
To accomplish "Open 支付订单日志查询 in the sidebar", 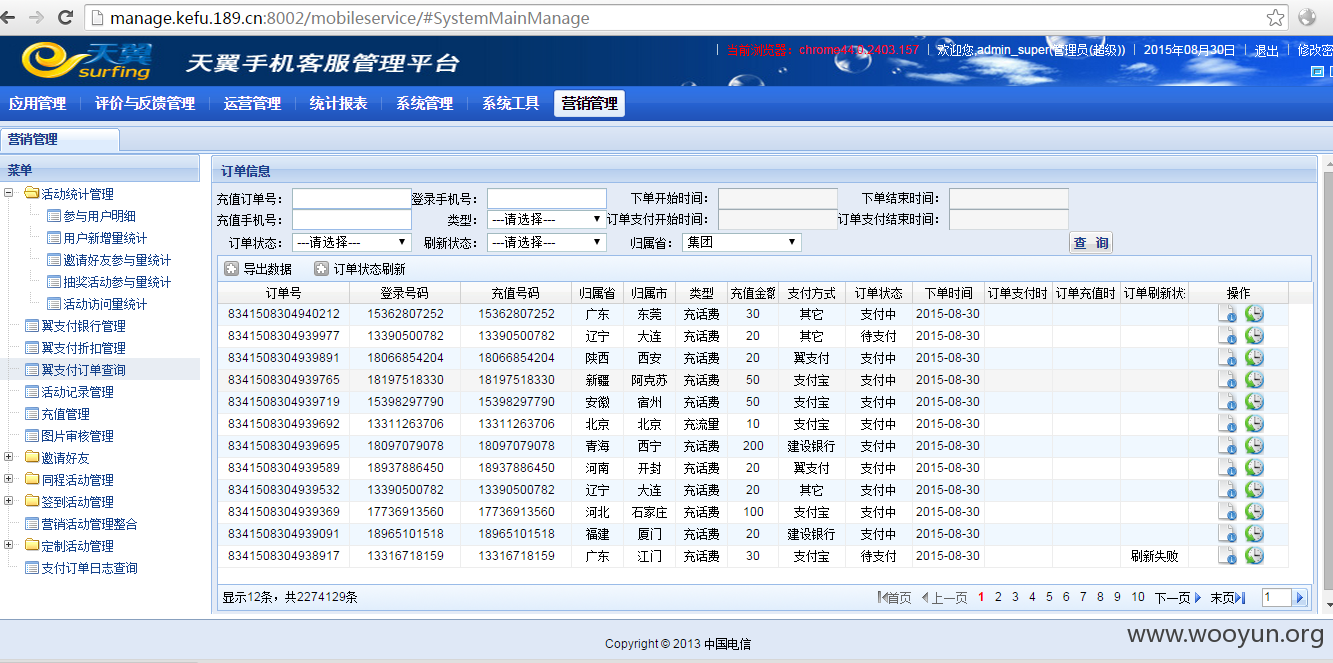I will [x=89, y=568].
